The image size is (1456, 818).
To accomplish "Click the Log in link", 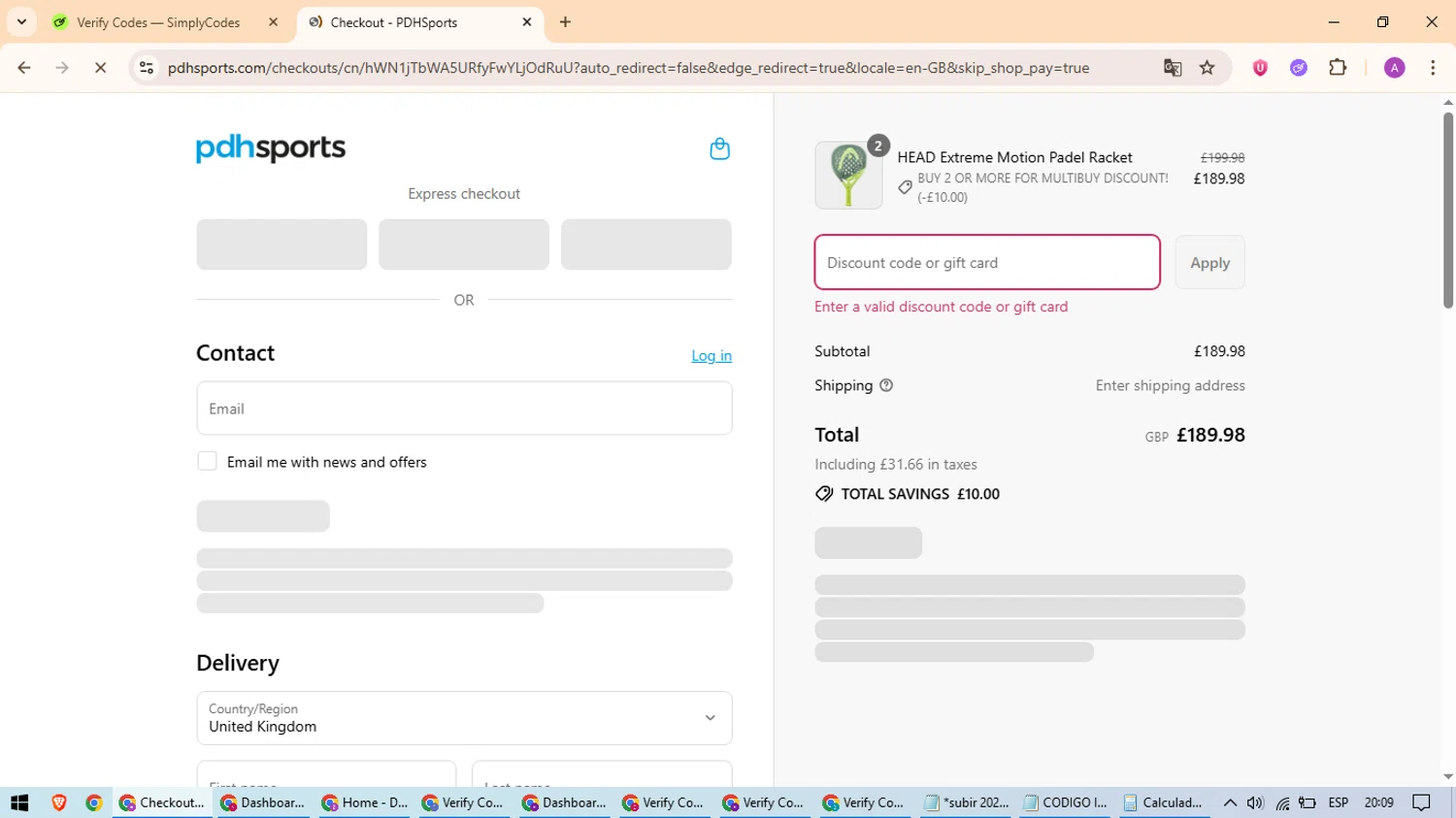I will pyautogui.click(x=711, y=356).
